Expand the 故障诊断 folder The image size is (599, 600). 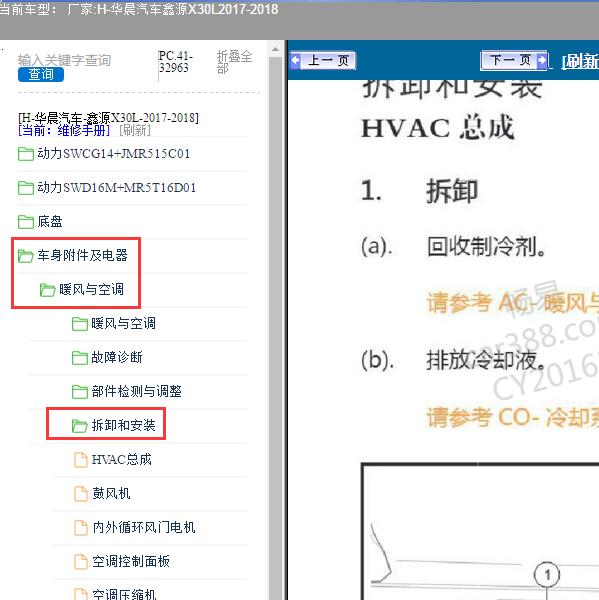117,357
